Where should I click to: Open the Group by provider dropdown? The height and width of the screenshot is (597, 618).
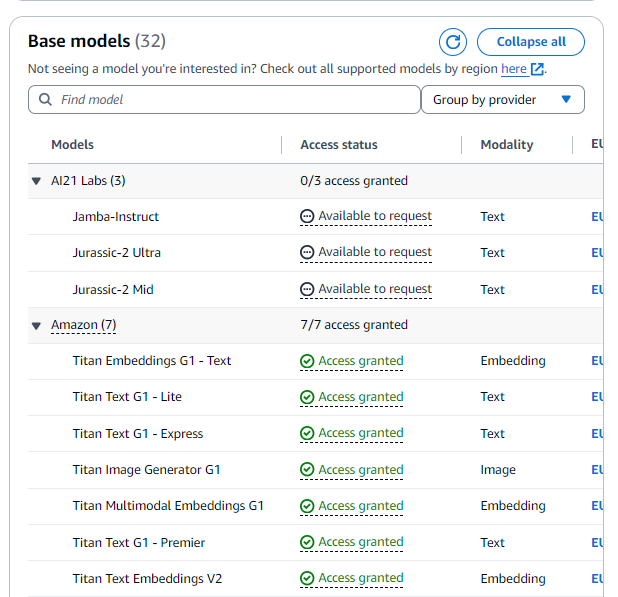coord(503,100)
